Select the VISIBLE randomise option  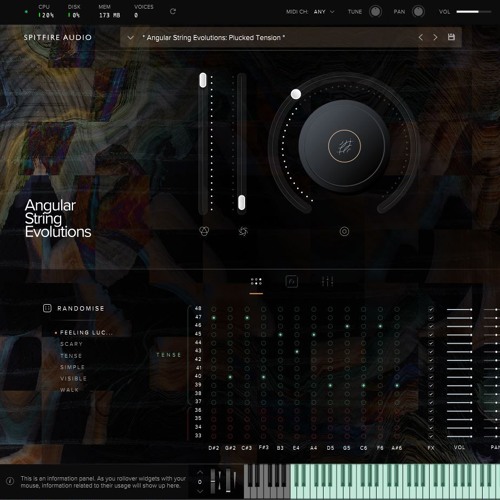pyautogui.click(x=73, y=378)
